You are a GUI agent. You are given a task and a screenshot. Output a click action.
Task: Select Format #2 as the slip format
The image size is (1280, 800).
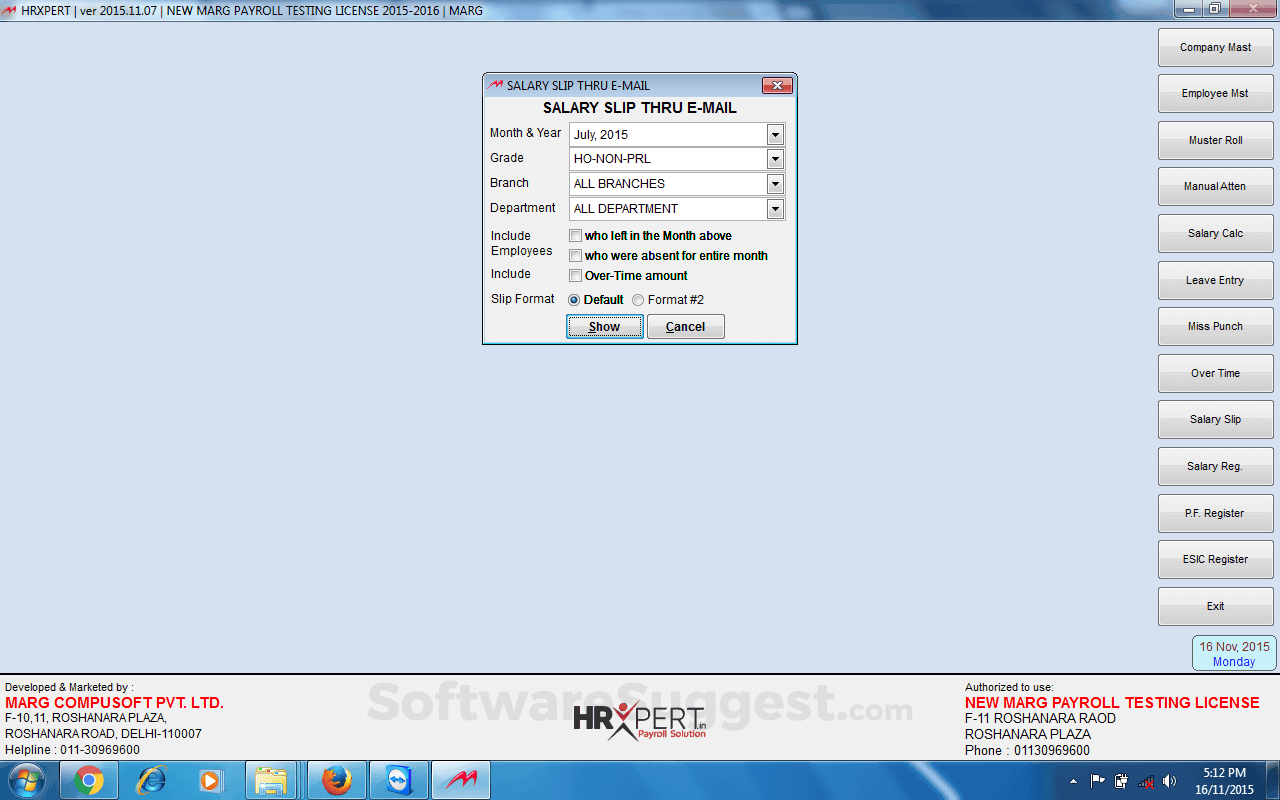pyautogui.click(x=638, y=299)
